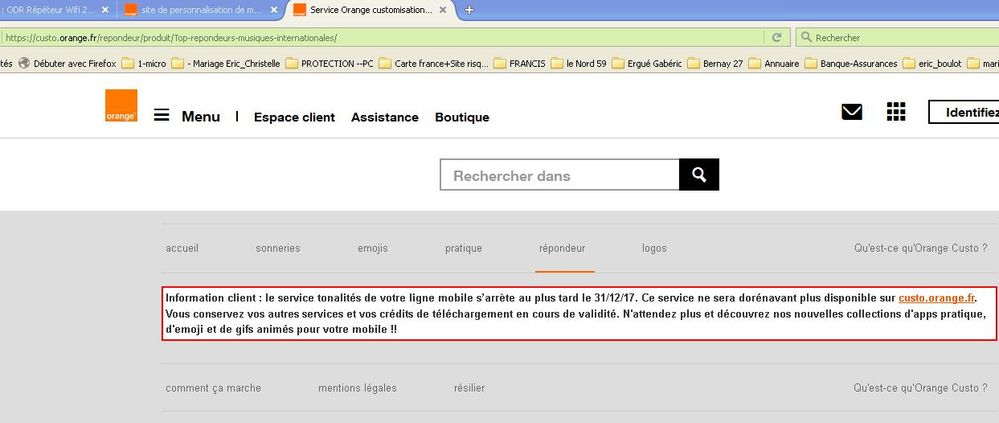Click Menu text in header
Viewport: 999px width, 423px height.
point(201,117)
